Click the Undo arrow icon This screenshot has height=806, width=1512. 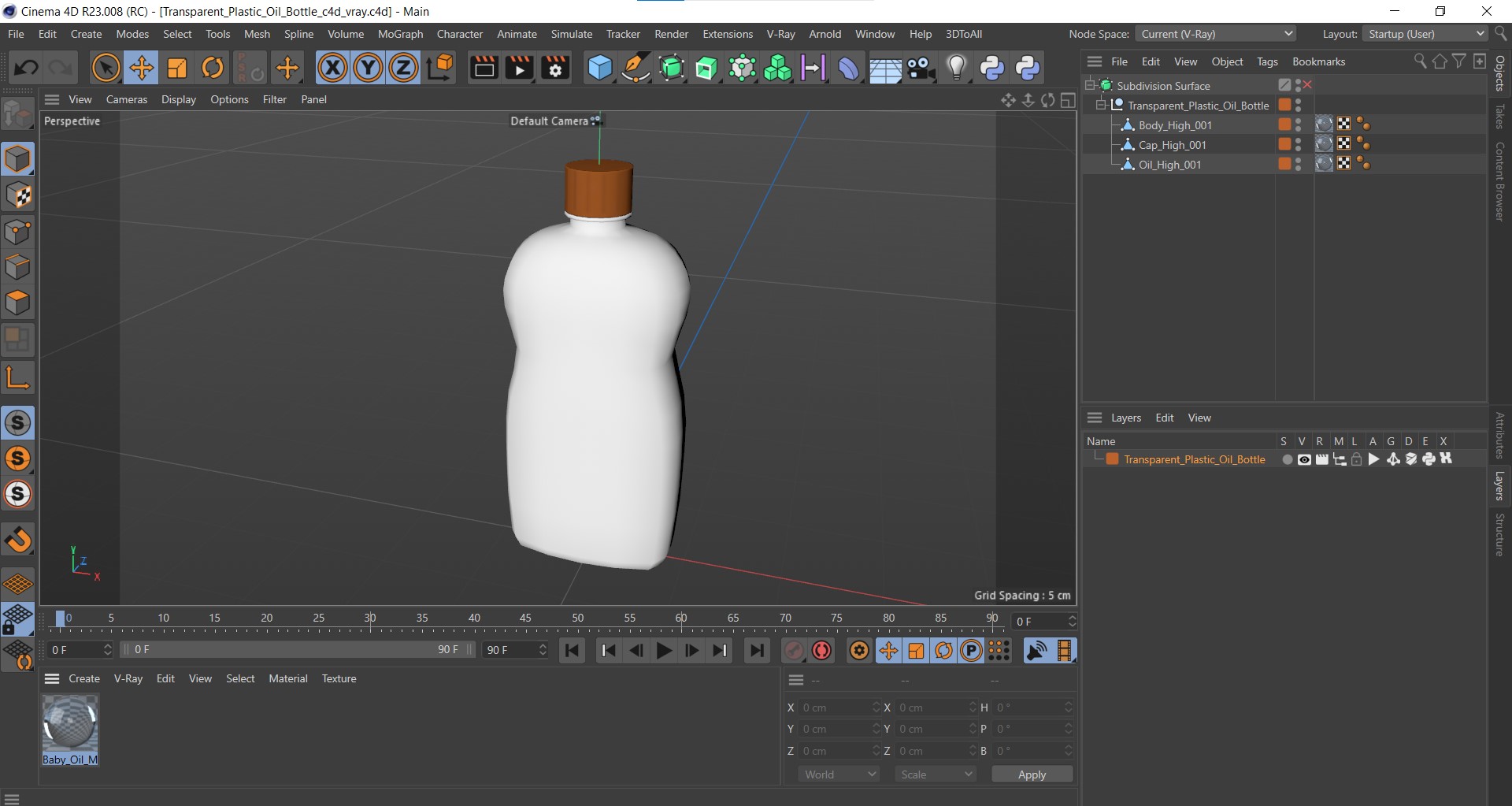pyautogui.click(x=26, y=69)
